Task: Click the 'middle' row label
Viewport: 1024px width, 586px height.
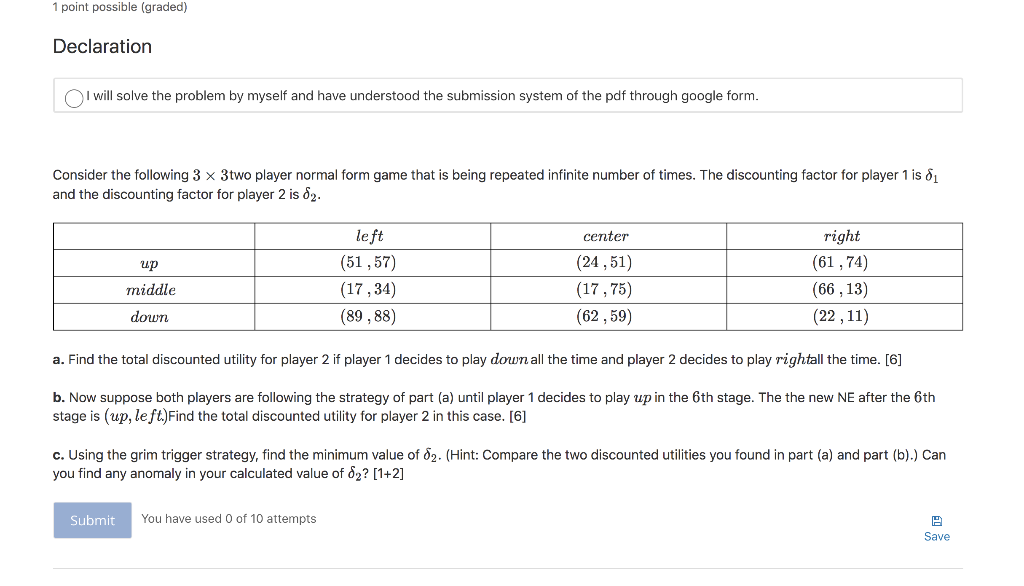Action: click(x=151, y=290)
